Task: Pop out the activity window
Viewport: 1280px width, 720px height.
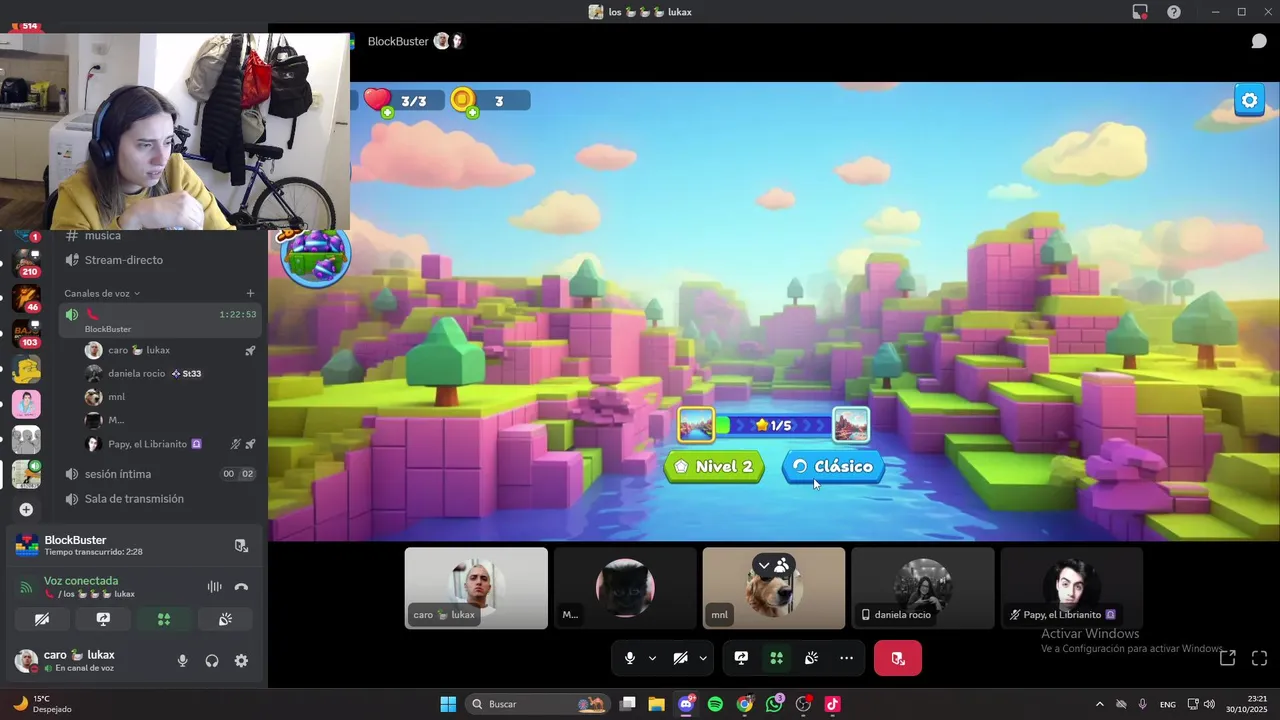Action: tap(1228, 658)
